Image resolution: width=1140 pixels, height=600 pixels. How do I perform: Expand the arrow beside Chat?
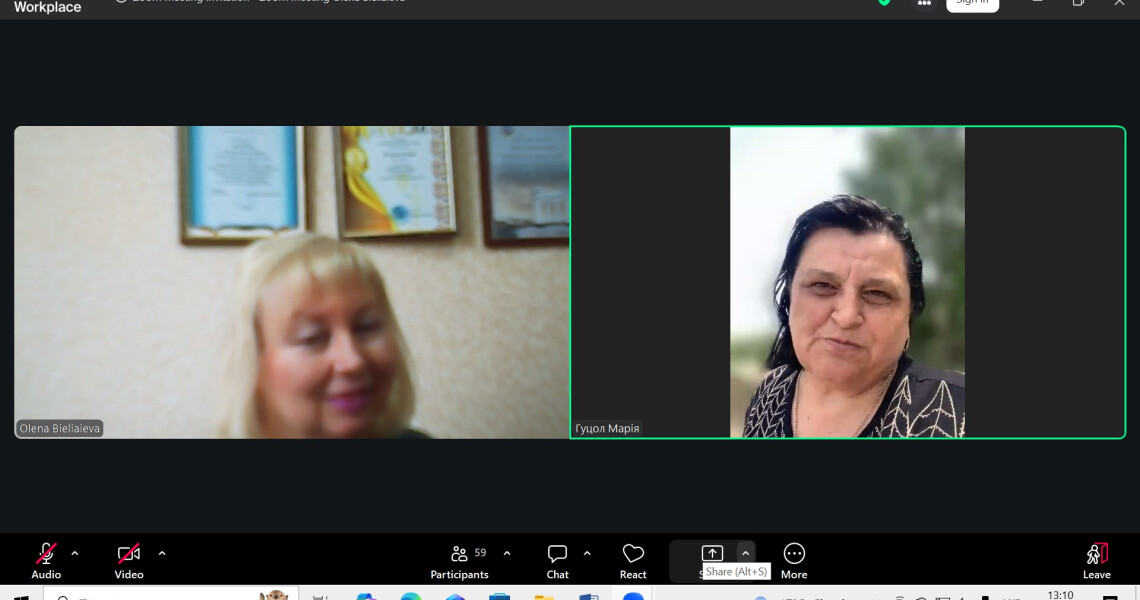[587, 553]
